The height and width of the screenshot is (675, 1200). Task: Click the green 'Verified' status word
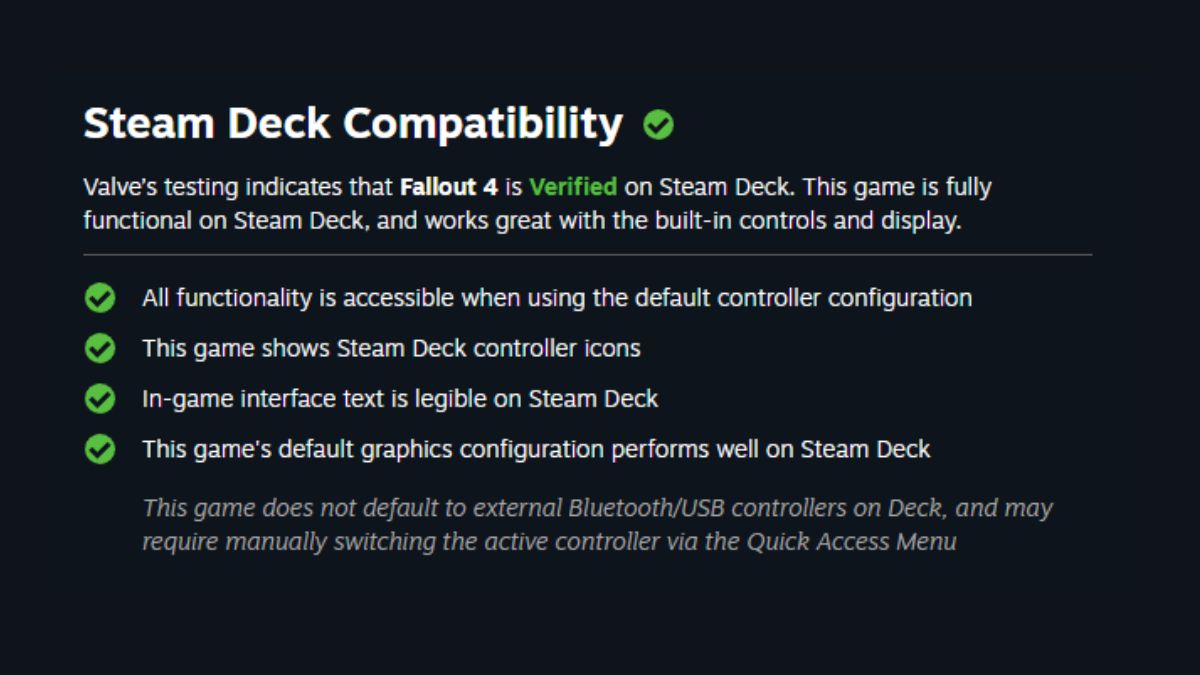(573, 187)
